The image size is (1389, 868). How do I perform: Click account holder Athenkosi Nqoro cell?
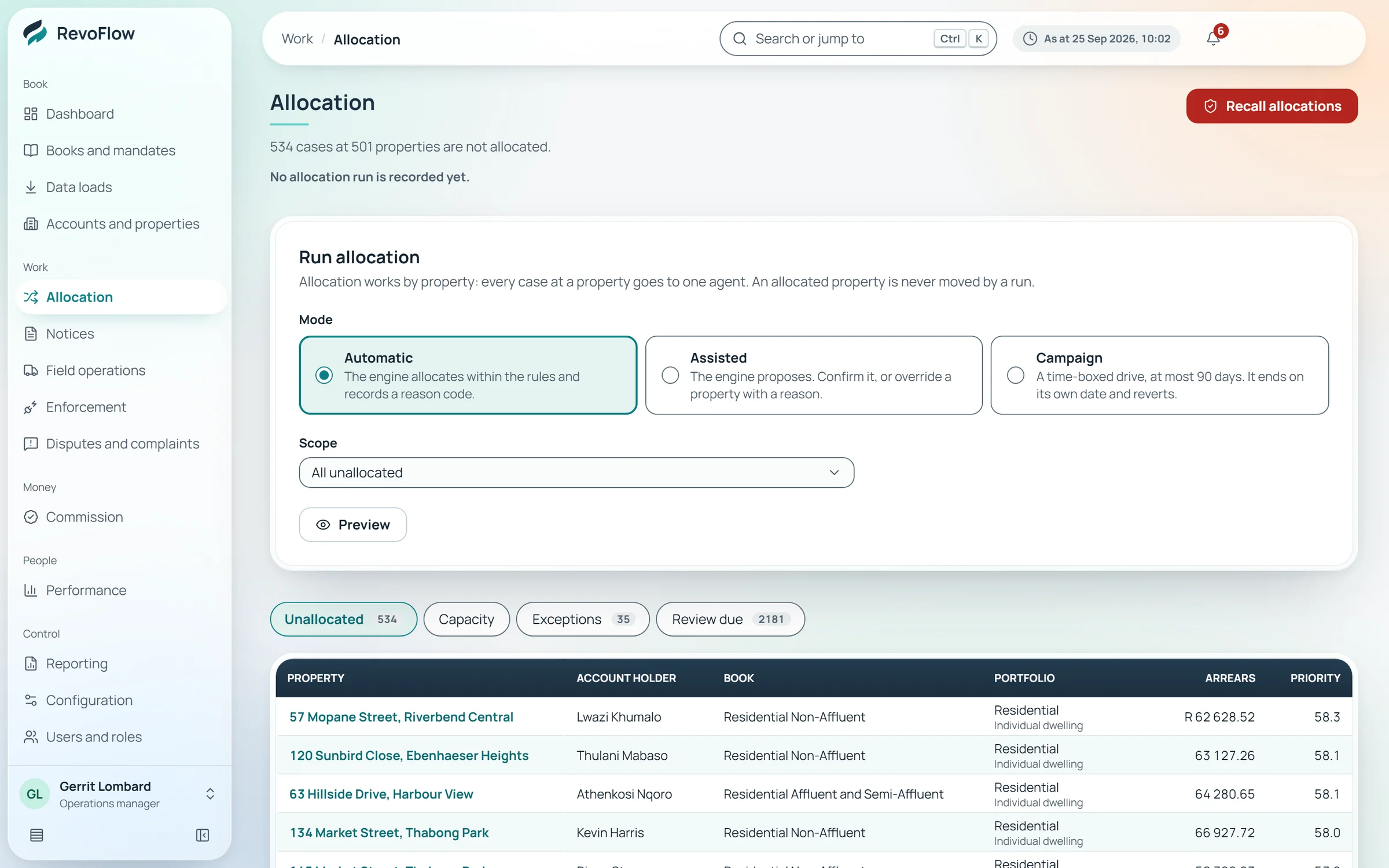click(x=624, y=794)
